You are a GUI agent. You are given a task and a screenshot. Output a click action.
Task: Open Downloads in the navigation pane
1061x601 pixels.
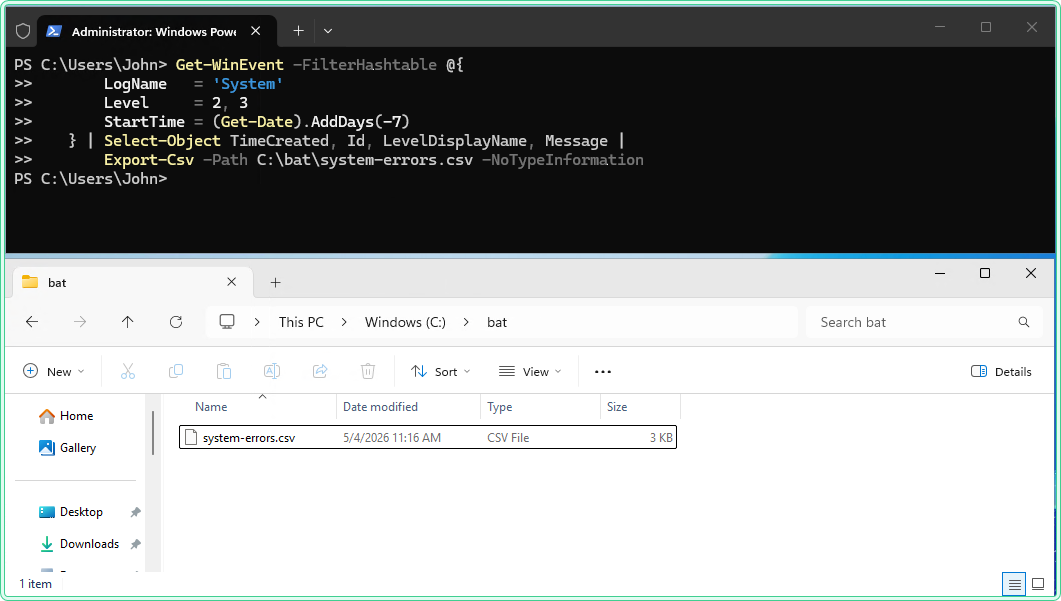(x=79, y=544)
